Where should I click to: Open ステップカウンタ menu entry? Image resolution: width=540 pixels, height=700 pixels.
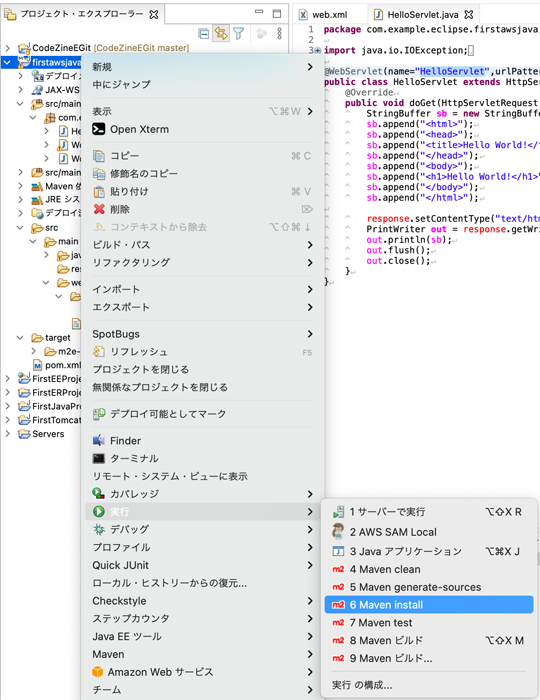point(203,619)
